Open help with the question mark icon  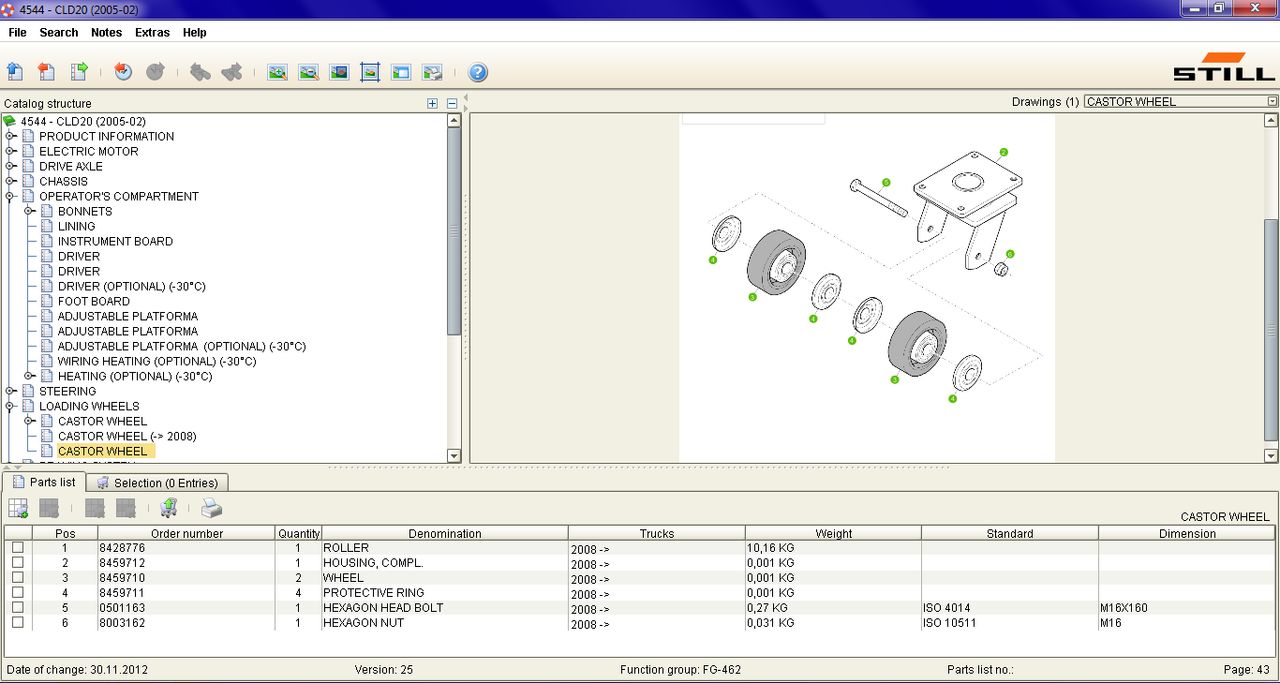478,72
